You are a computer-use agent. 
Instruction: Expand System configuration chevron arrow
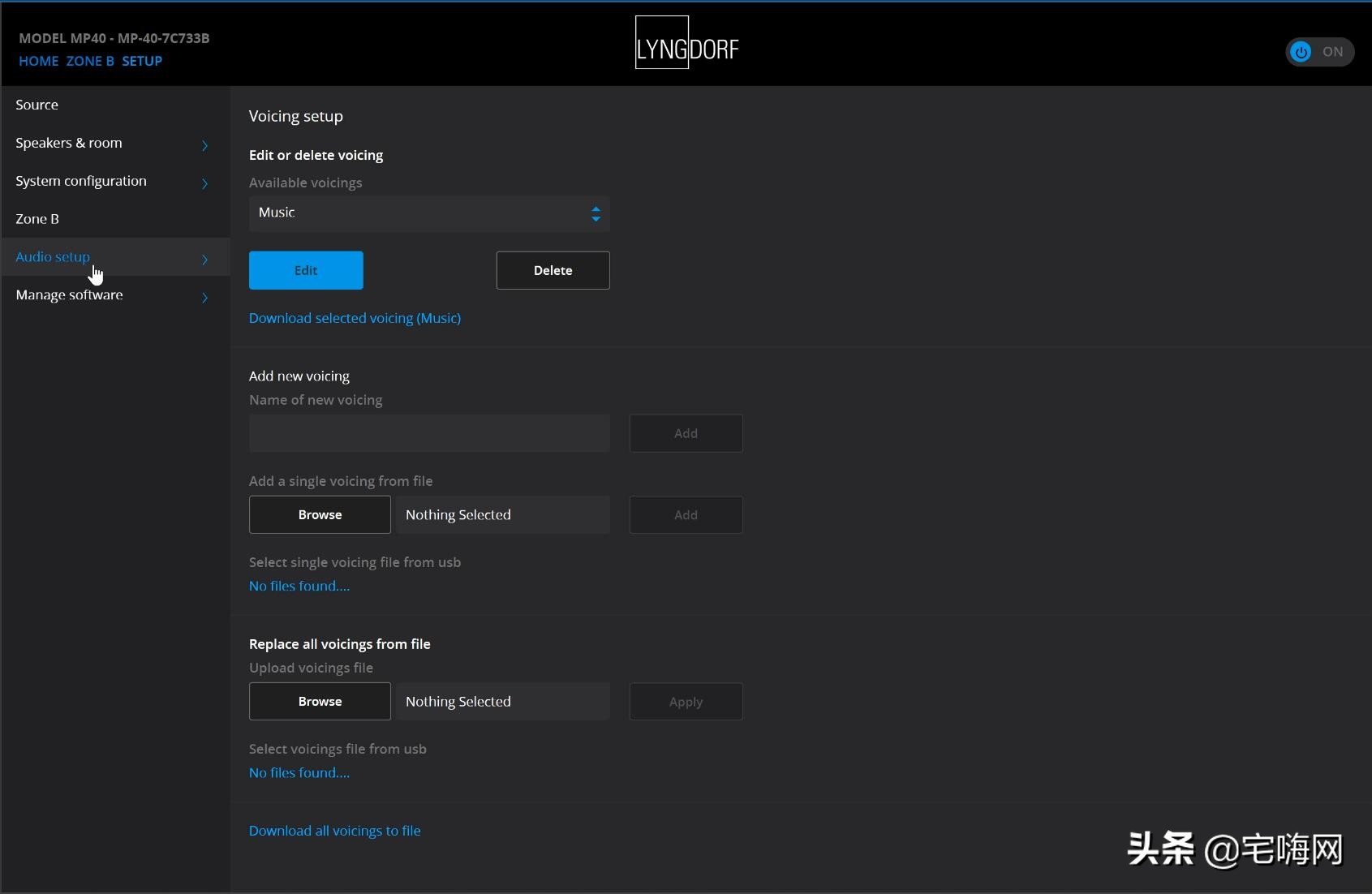click(x=204, y=183)
